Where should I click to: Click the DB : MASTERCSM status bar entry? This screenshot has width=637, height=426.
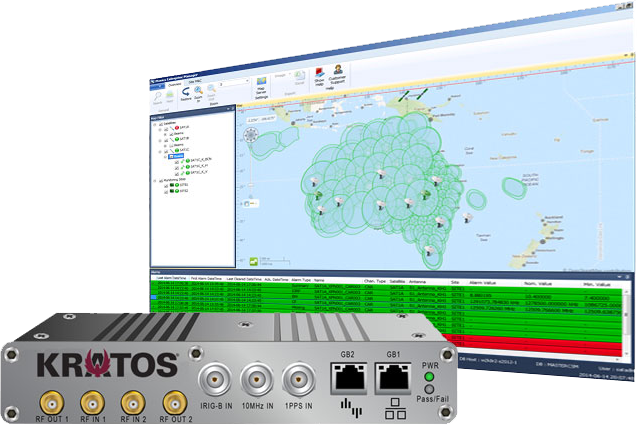[x=558, y=365]
